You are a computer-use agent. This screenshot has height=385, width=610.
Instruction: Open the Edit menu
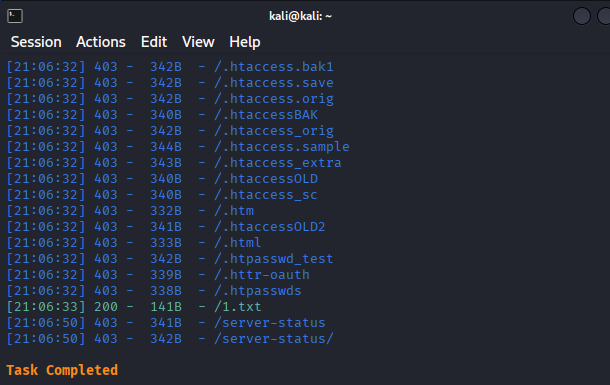click(154, 42)
